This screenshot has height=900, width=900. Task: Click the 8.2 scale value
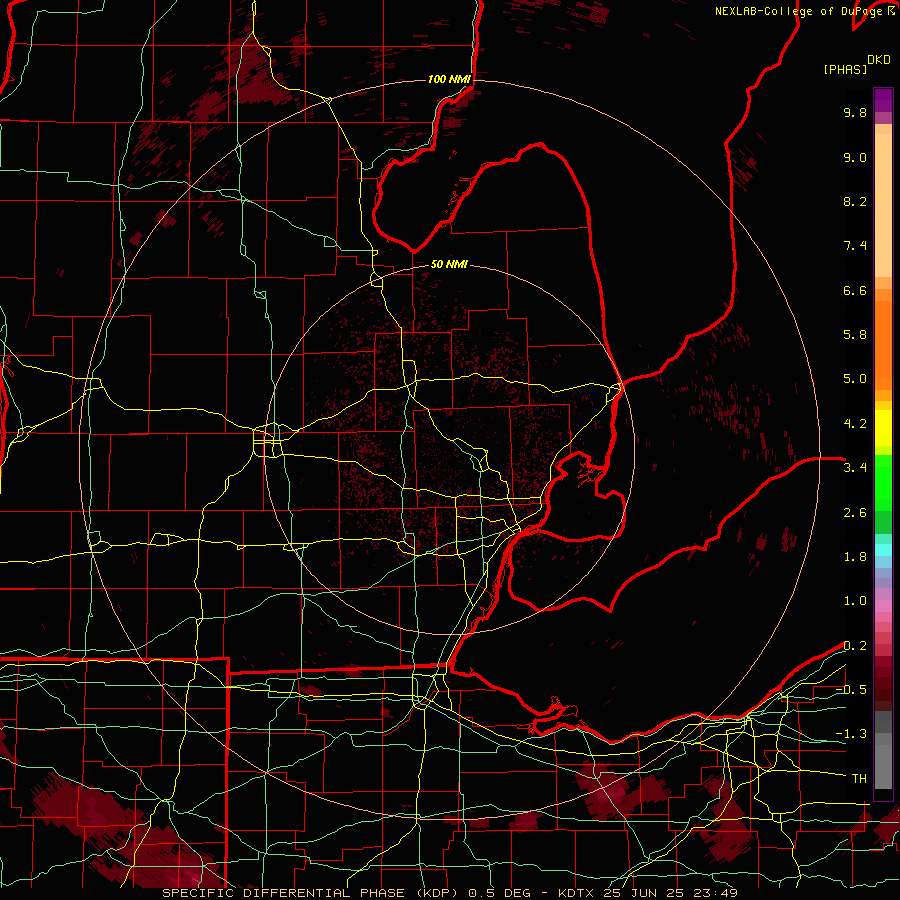point(855,201)
